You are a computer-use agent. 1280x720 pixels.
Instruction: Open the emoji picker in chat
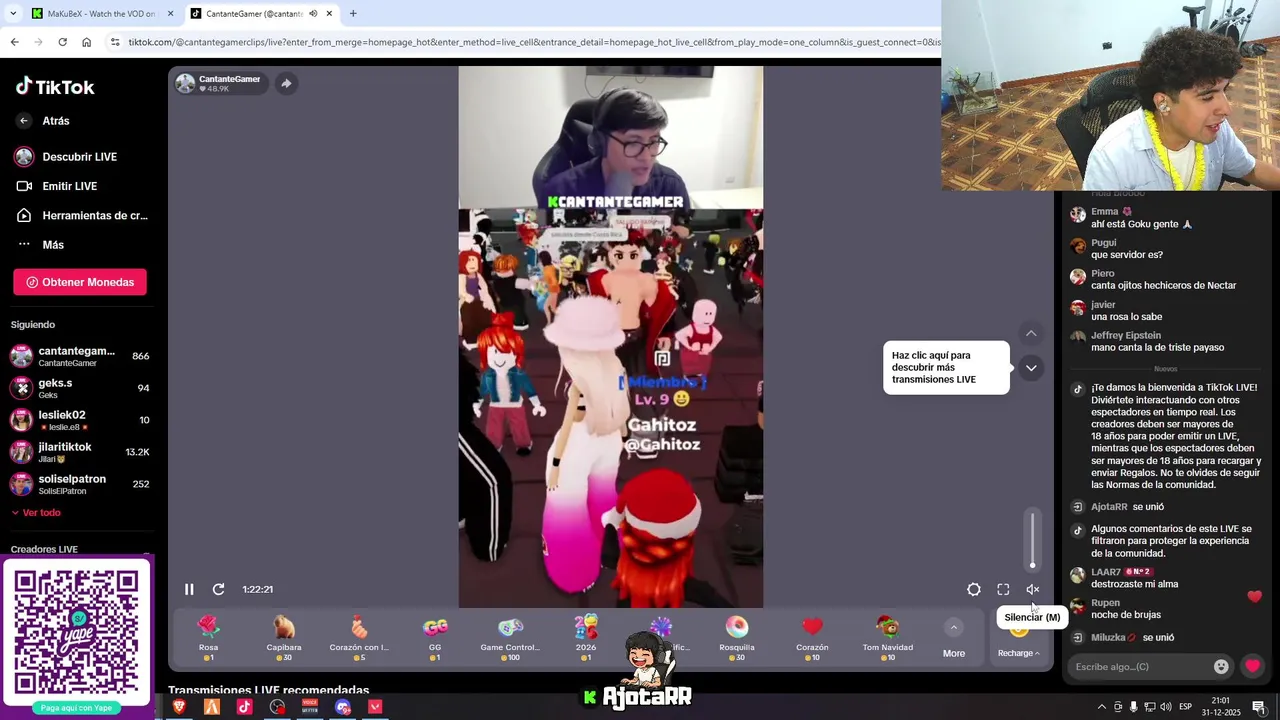(x=1221, y=667)
